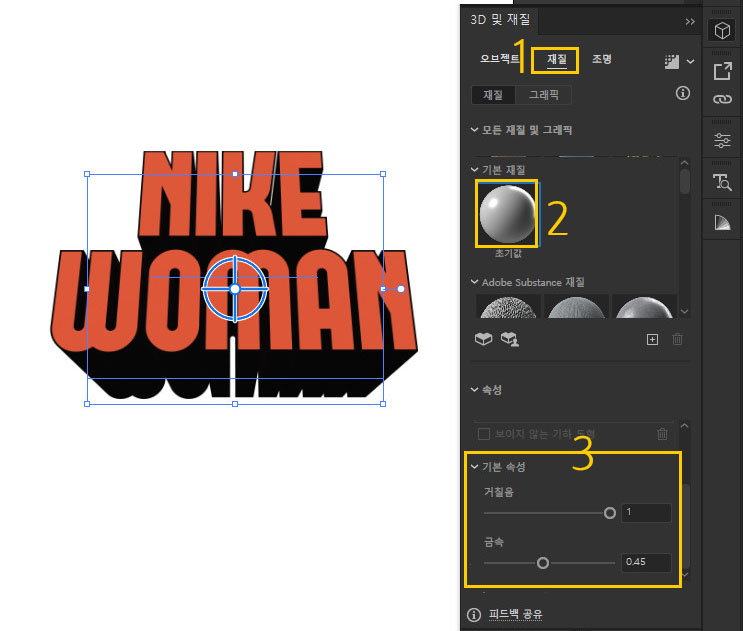The width and height of the screenshot is (743, 631).
Task: Click the 3D 및 재질 panel title tab
Action: coord(500,20)
